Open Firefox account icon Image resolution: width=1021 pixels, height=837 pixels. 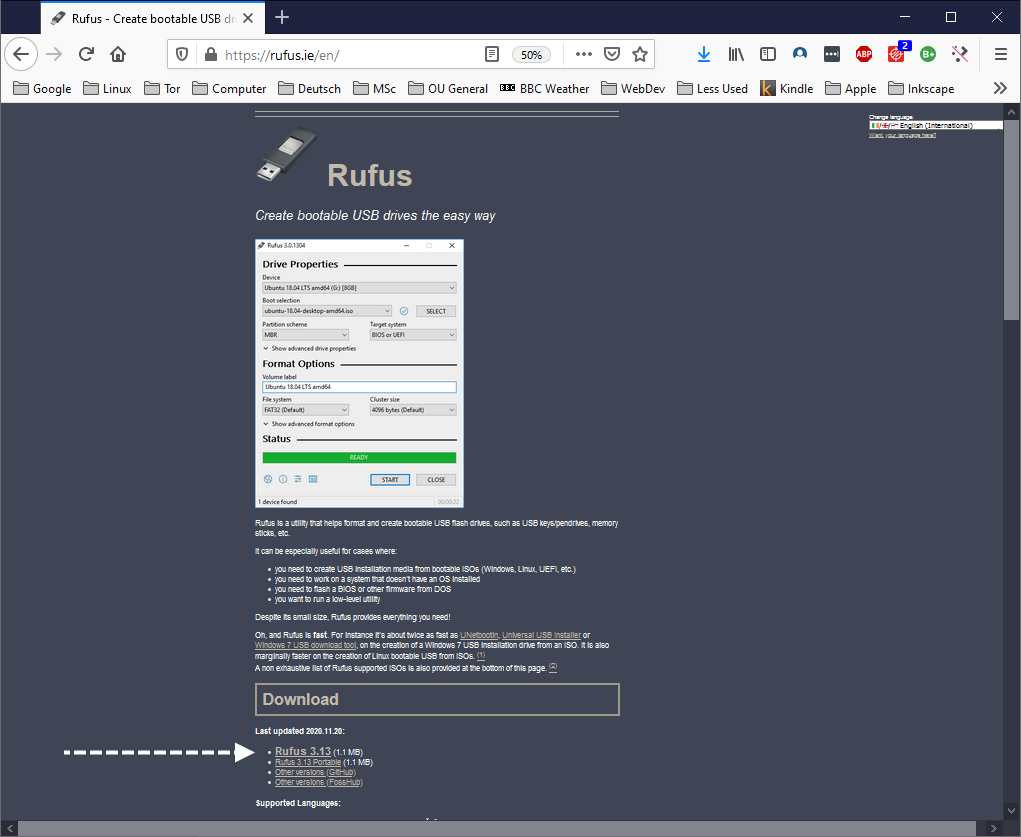800,55
